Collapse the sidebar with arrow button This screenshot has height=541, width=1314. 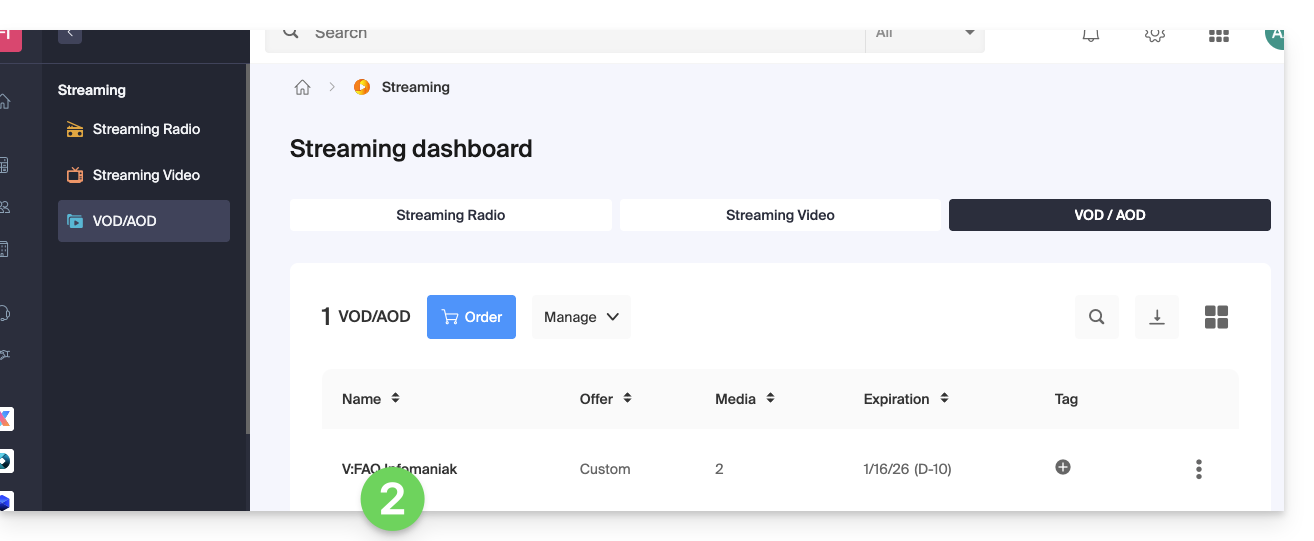click(x=70, y=35)
